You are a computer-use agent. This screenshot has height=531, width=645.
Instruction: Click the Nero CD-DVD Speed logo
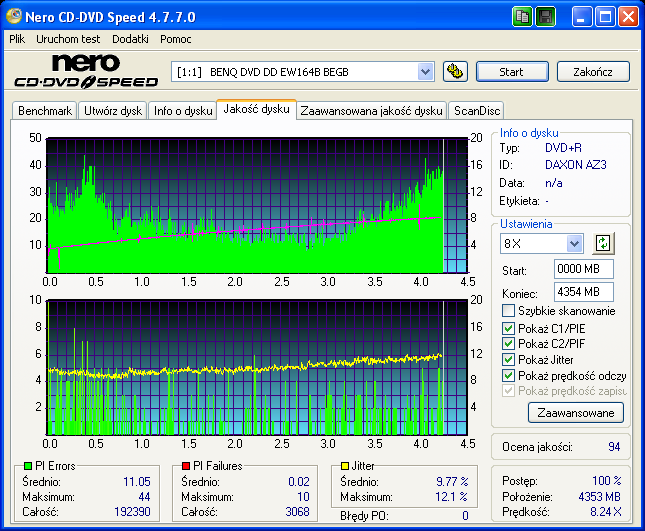(86, 71)
